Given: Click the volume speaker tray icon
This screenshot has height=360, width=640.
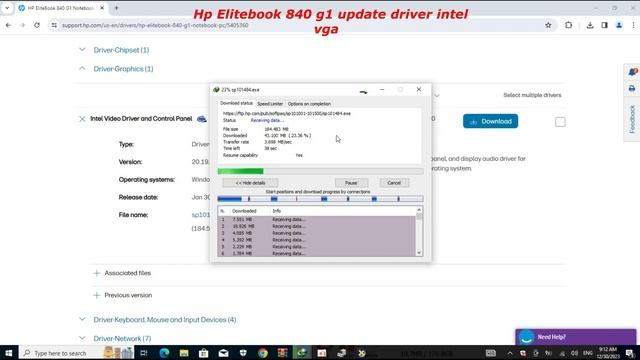Looking at the screenshot, I should pyautogui.click(x=575, y=353).
